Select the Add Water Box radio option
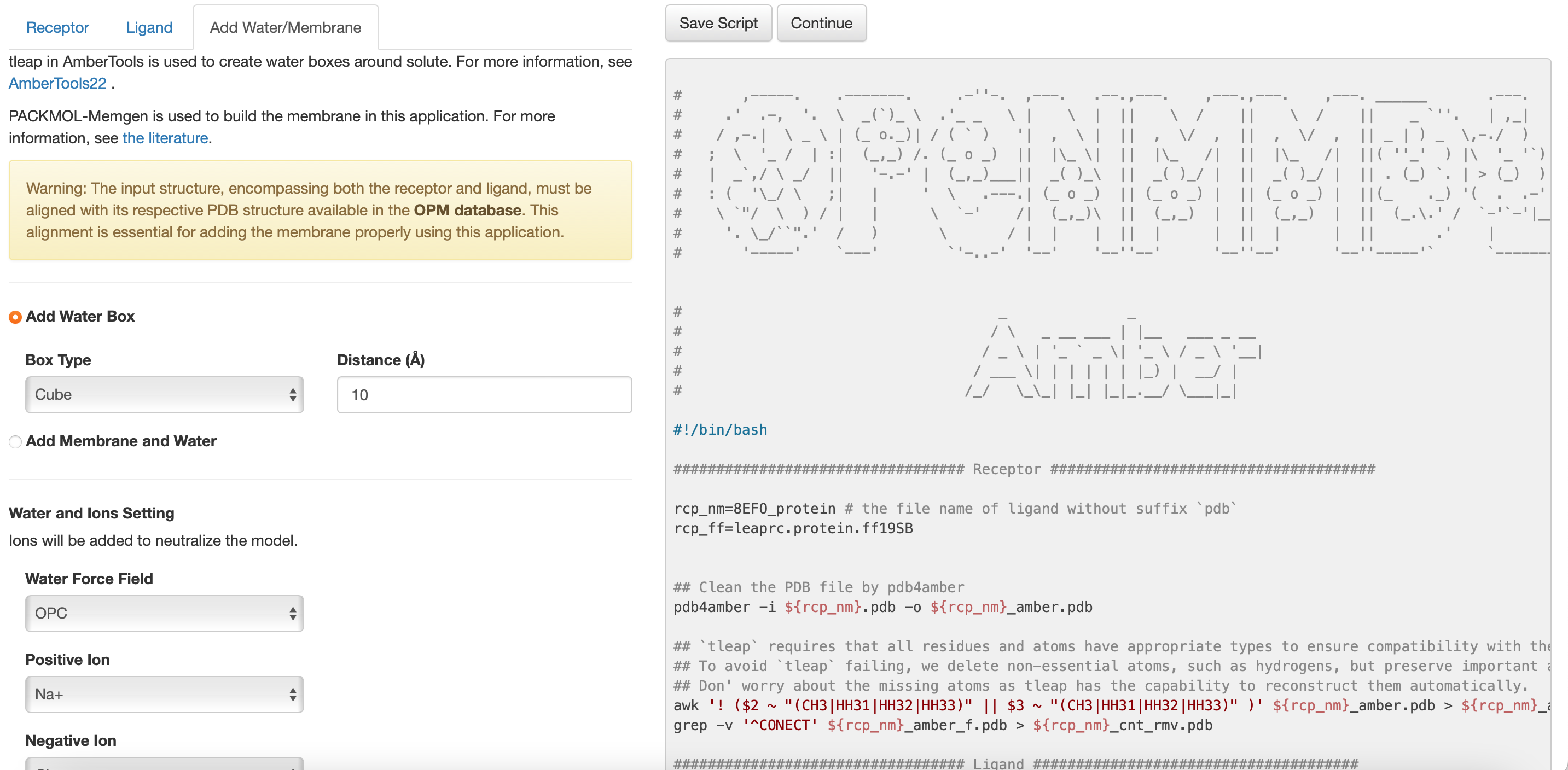Screen dimensions: 1568x770 (15, 317)
